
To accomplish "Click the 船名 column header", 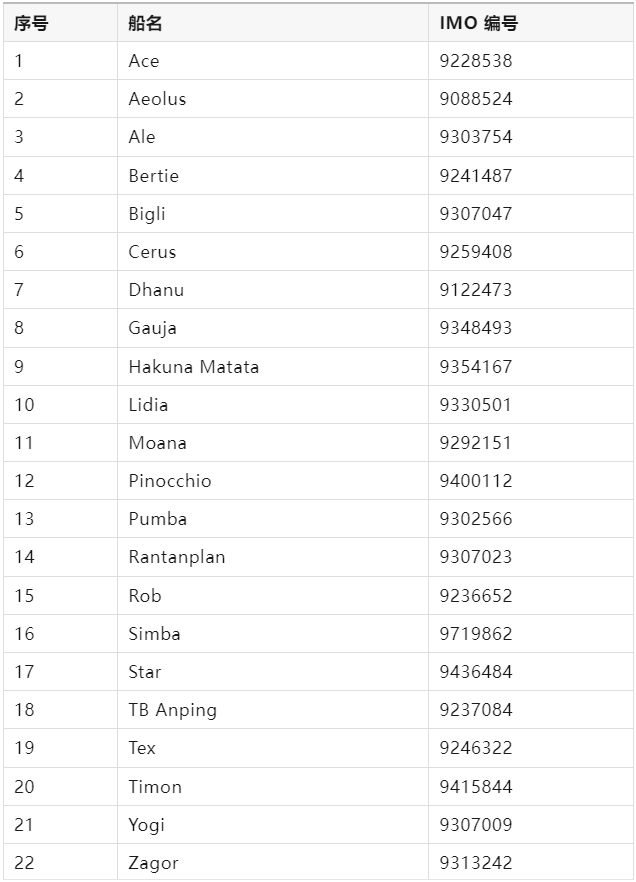I will coord(145,23).
